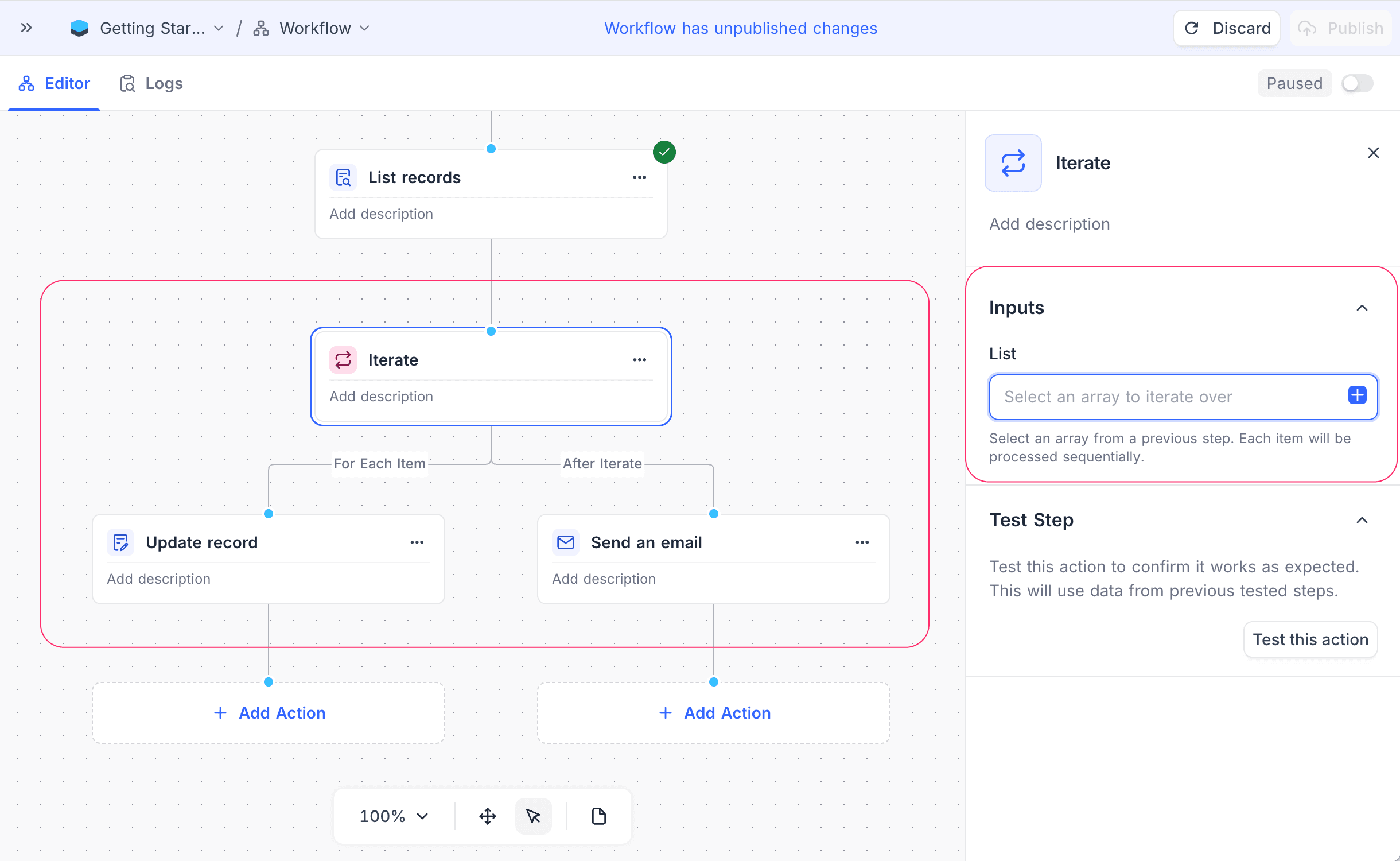Click the Discard button
Image resolution: width=1400 pixels, height=861 pixels.
coord(1226,28)
